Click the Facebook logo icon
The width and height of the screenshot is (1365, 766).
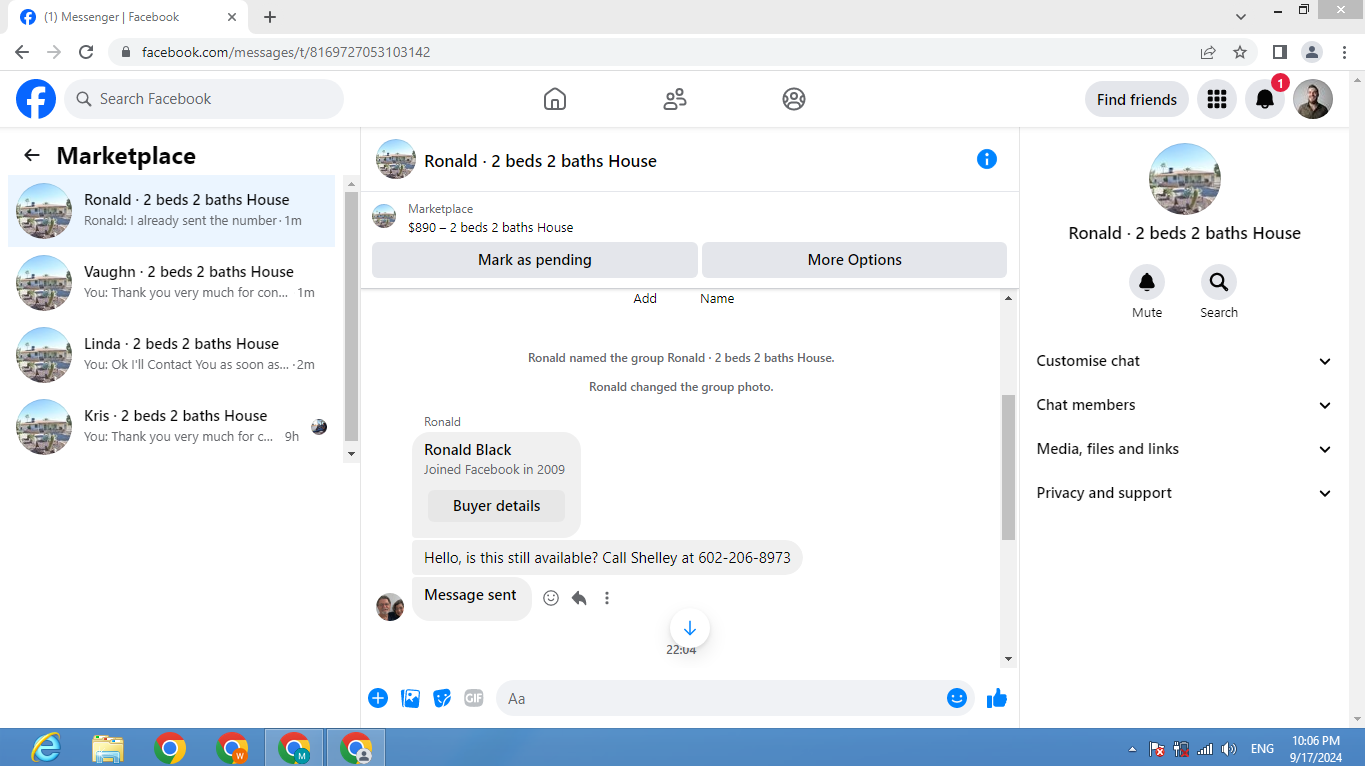pos(36,99)
